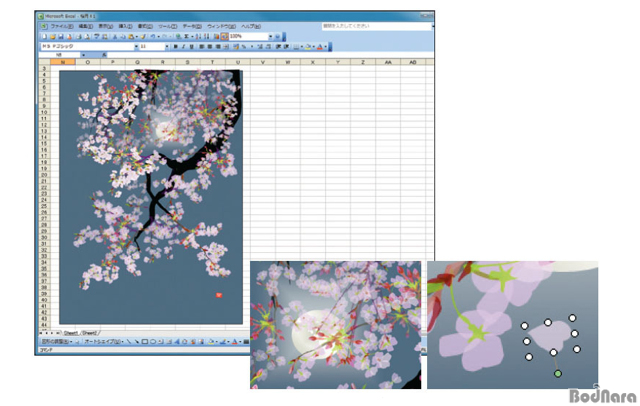The image size is (640, 406).
Task: Select column header AA
Action: [x=388, y=62]
